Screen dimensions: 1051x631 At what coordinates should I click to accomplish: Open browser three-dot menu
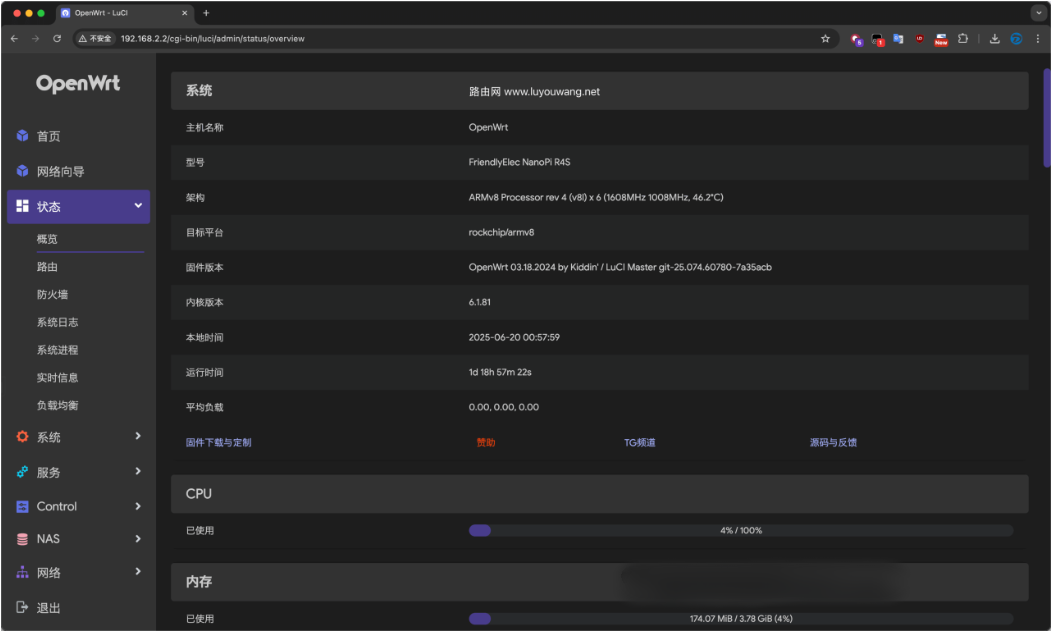pyautogui.click(x=1038, y=39)
